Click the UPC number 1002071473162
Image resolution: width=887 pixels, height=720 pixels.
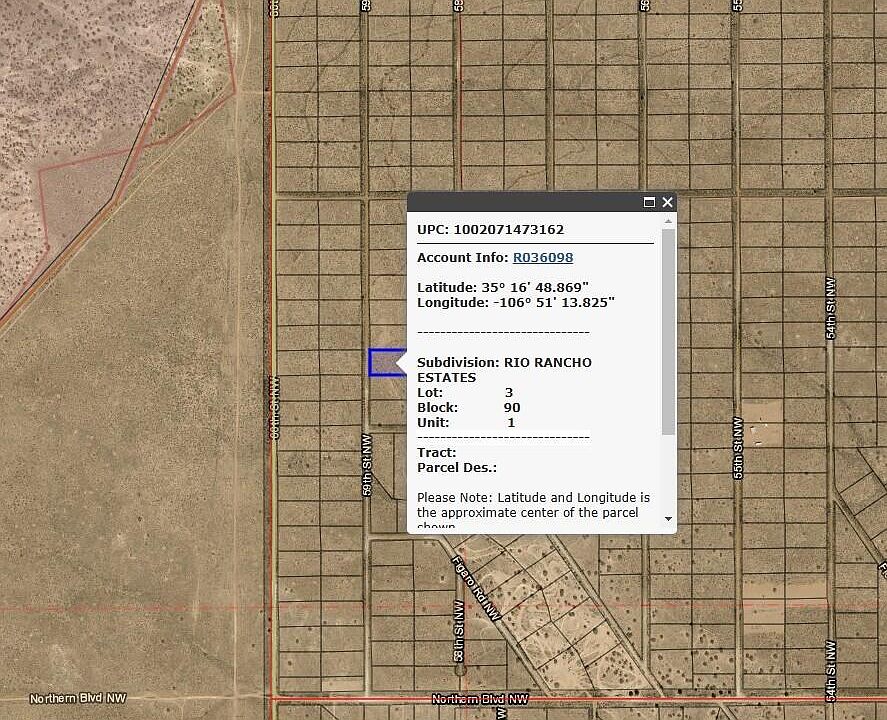(x=508, y=230)
